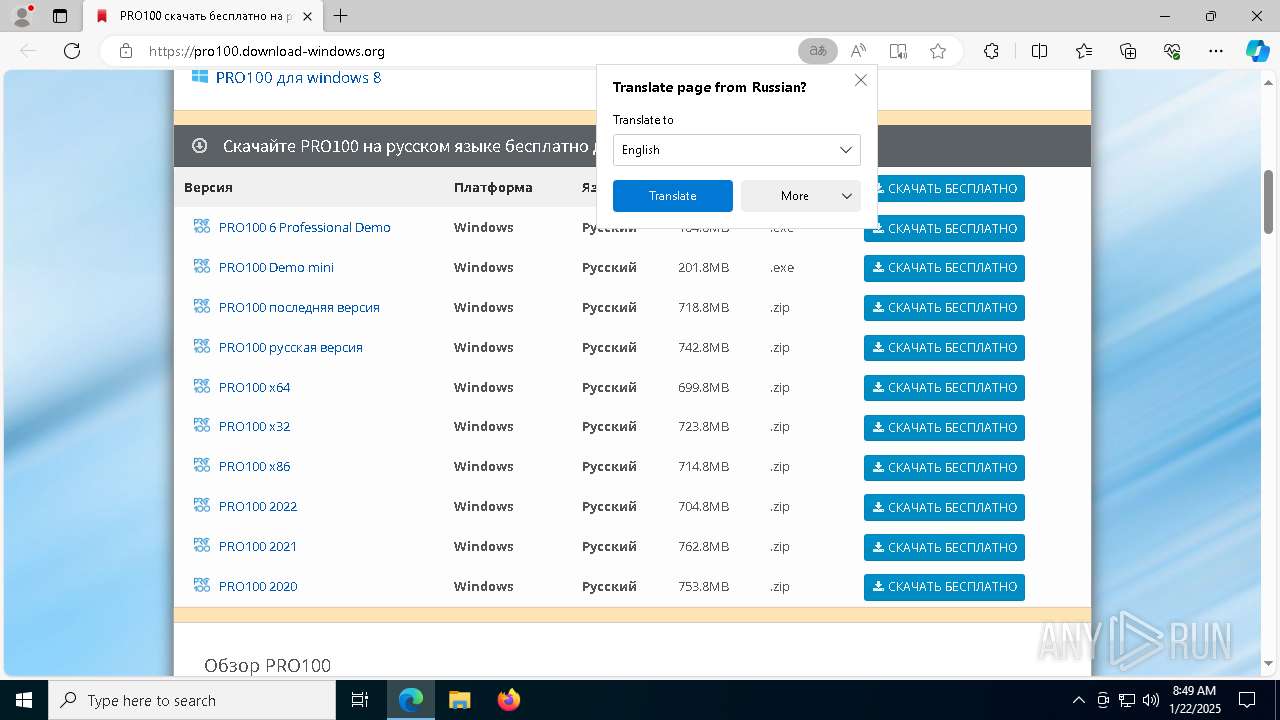
Task: Open the notification center icon
Action: [x=1247, y=700]
